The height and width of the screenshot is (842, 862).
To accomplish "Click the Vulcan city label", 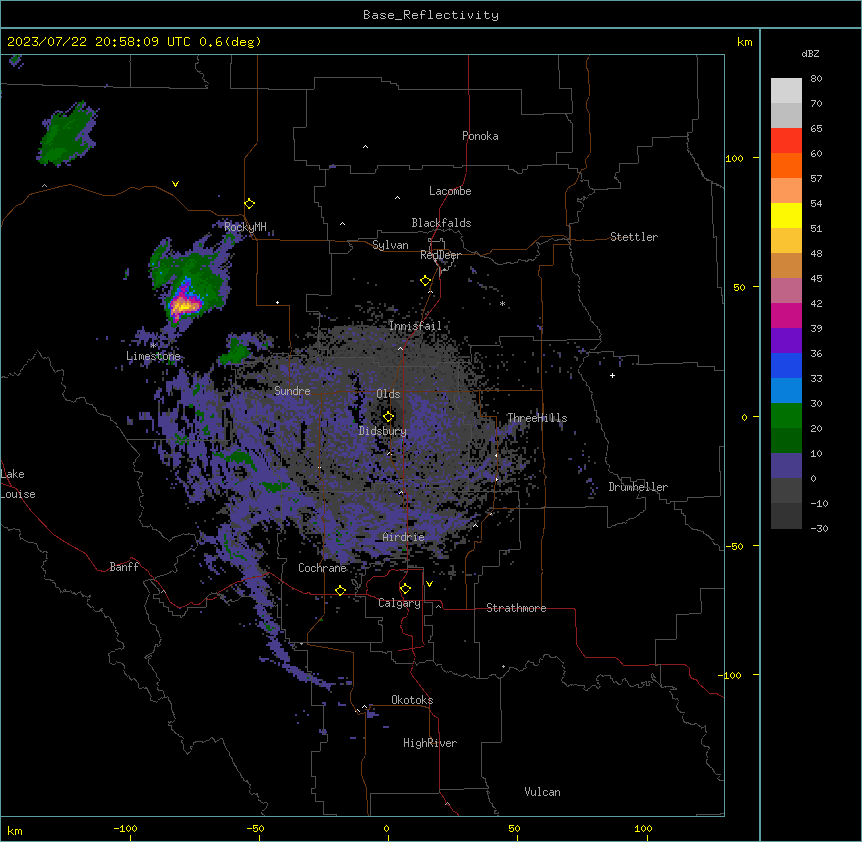I will [543, 792].
